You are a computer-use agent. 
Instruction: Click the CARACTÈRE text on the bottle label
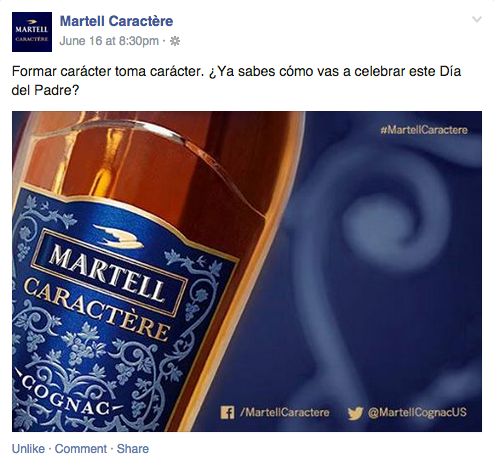97,308
